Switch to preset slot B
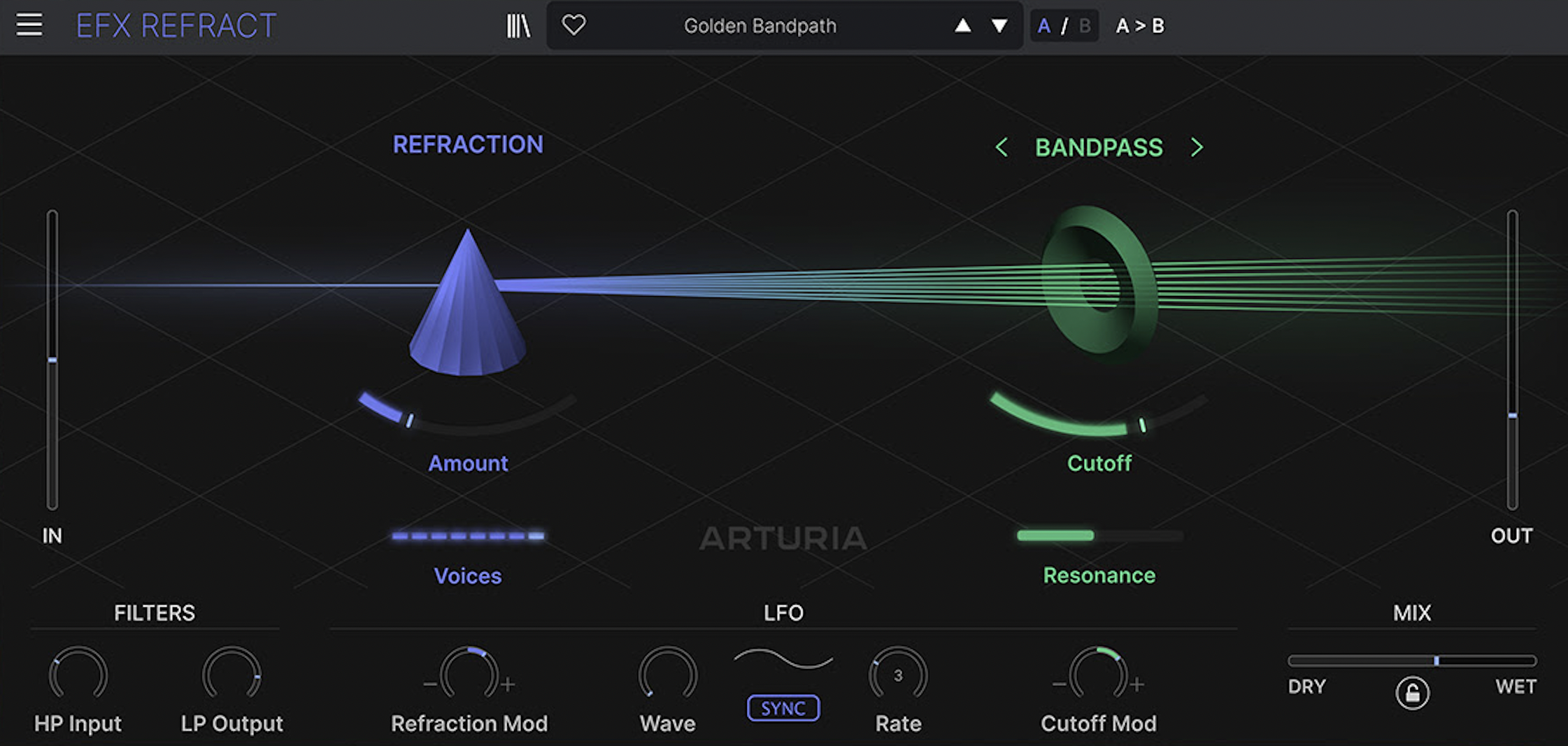The height and width of the screenshot is (746, 1568). click(x=1085, y=26)
